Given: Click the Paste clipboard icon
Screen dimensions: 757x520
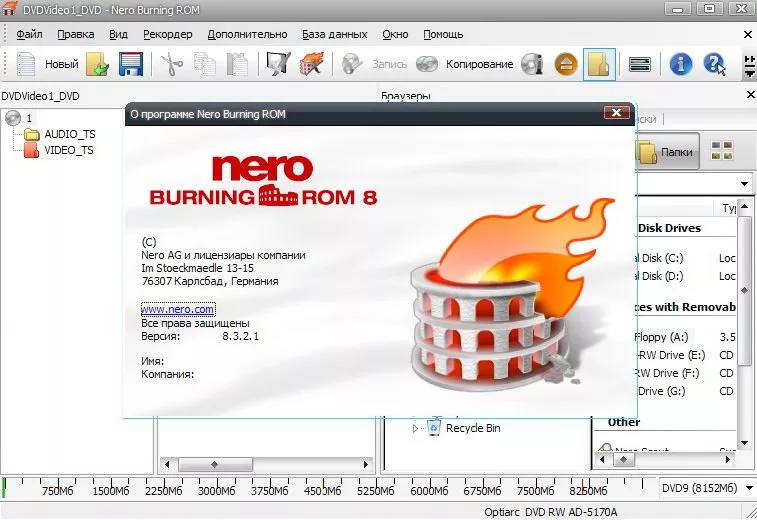Looking at the screenshot, I should pos(238,64).
